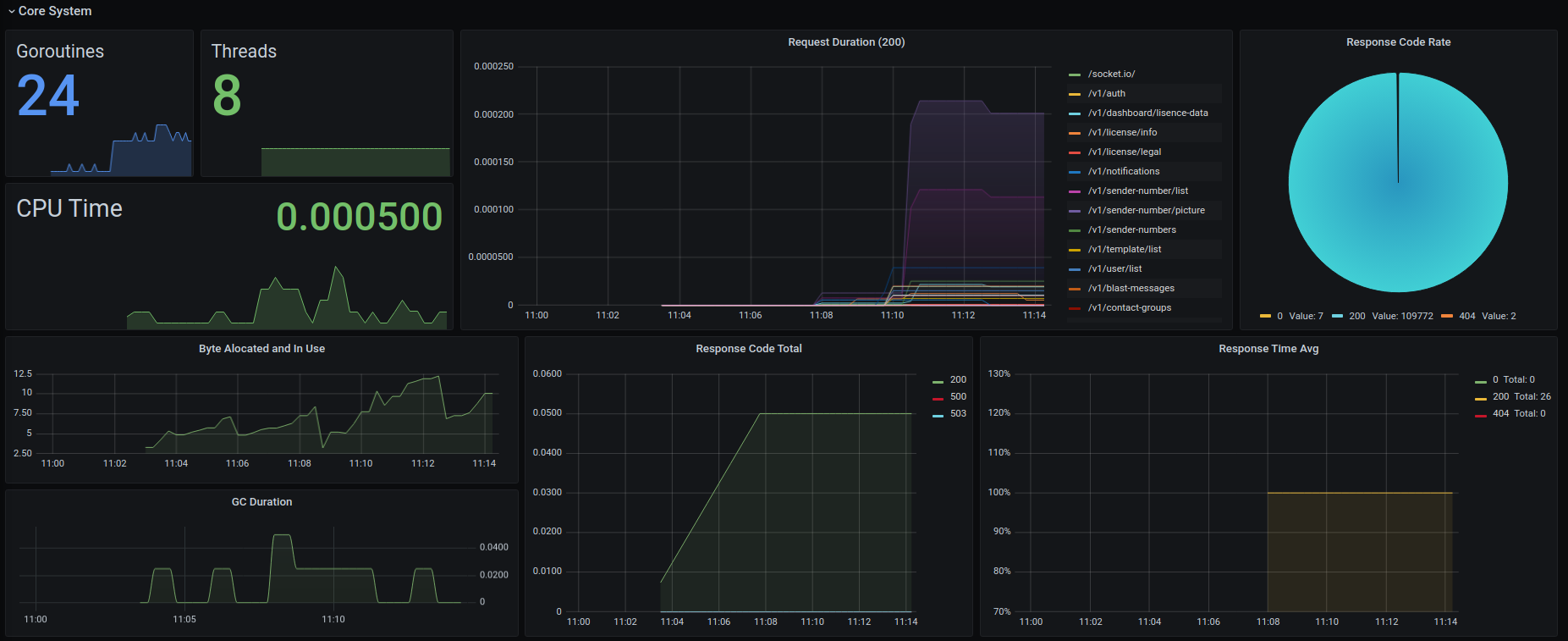
Task: Open the Response Time Avg panel menu
Action: click(x=1268, y=349)
